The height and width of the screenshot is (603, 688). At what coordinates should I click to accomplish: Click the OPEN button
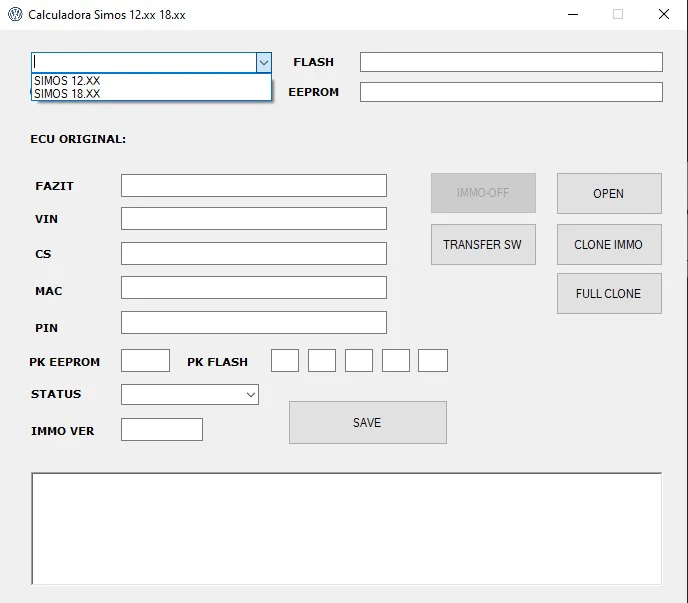(x=609, y=194)
